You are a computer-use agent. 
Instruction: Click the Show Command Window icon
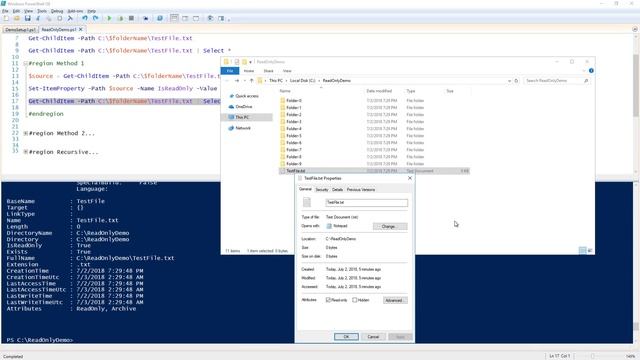click(210, 18)
